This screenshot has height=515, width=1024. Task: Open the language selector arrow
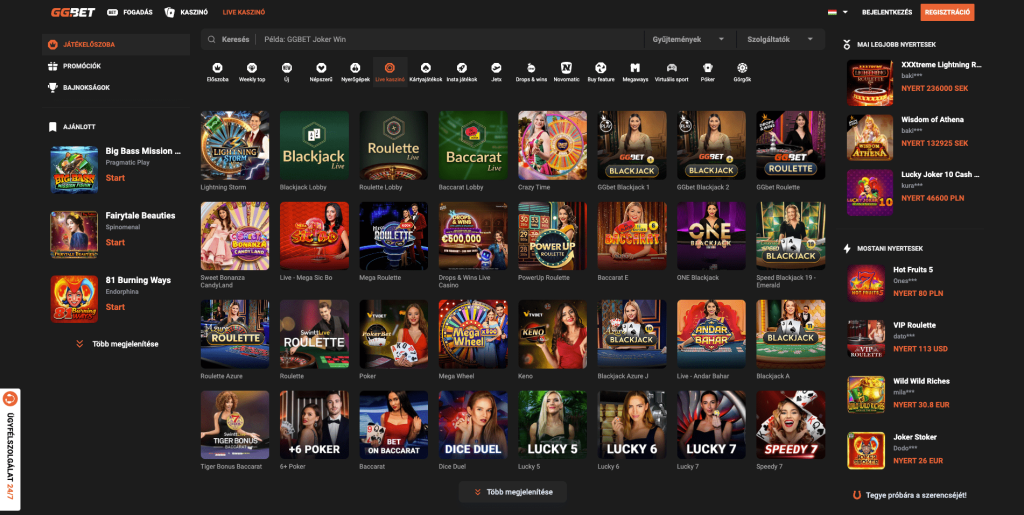[x=845, y=12]
